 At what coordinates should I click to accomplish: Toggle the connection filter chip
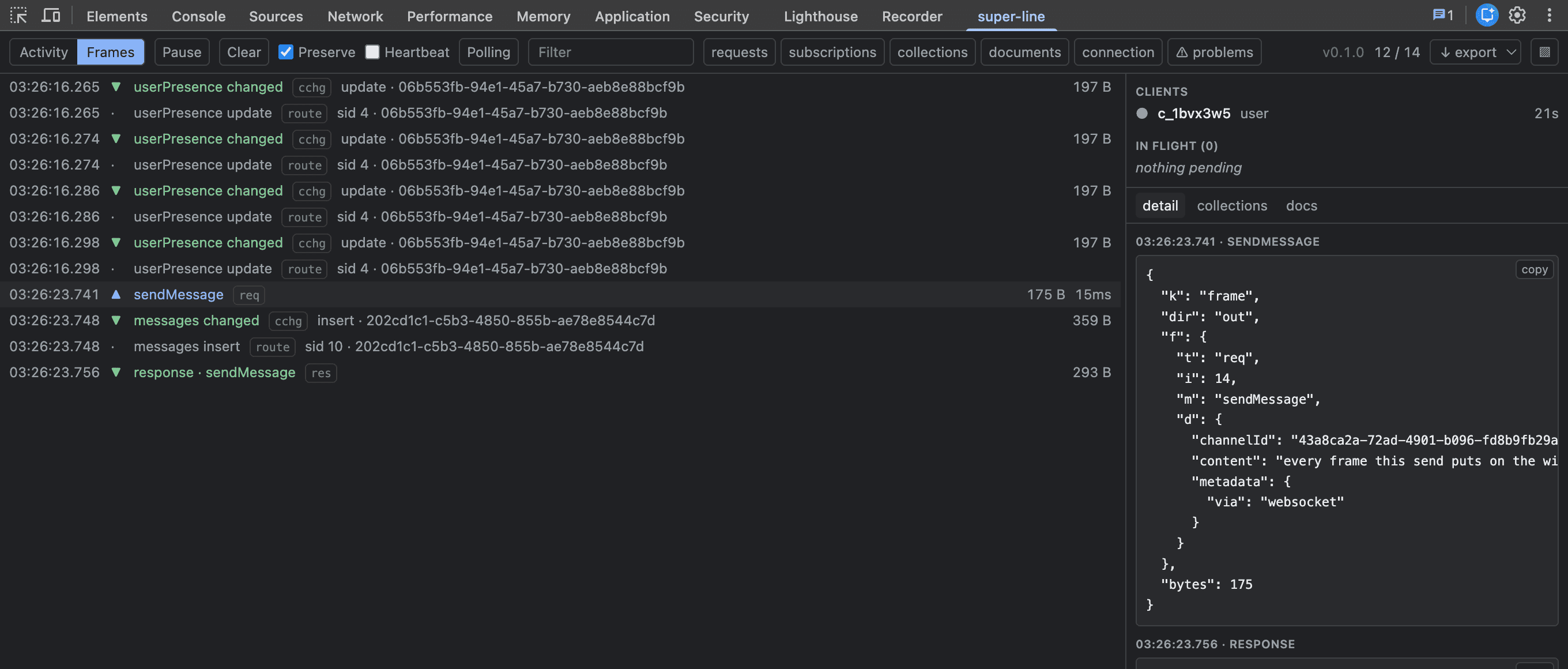coord(1118,52)
